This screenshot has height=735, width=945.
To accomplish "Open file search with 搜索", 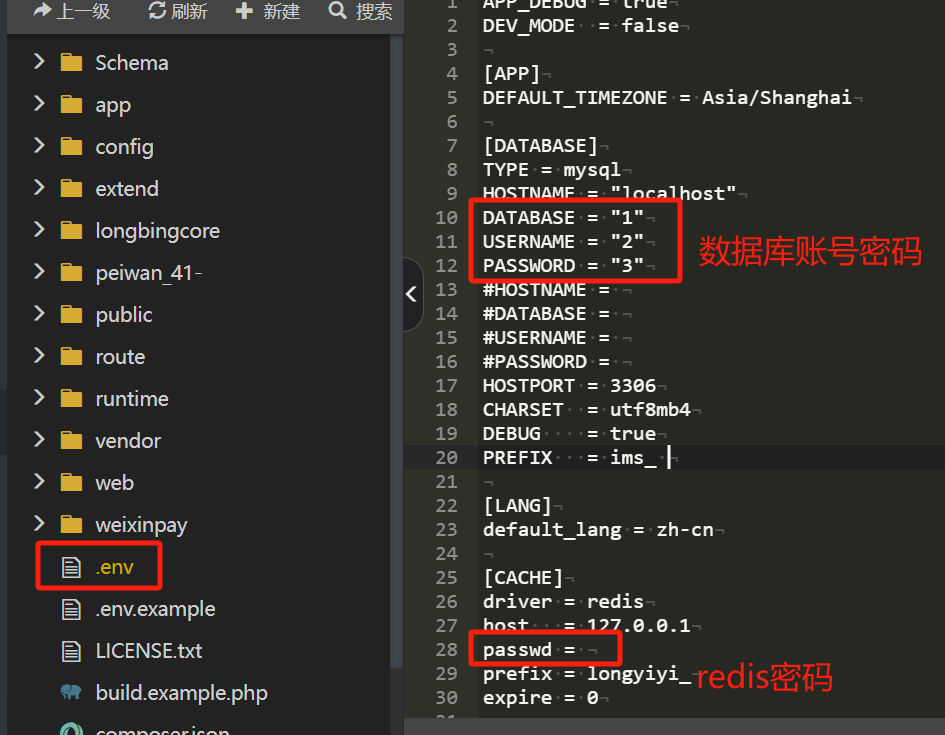I will (x=361, y=12).
